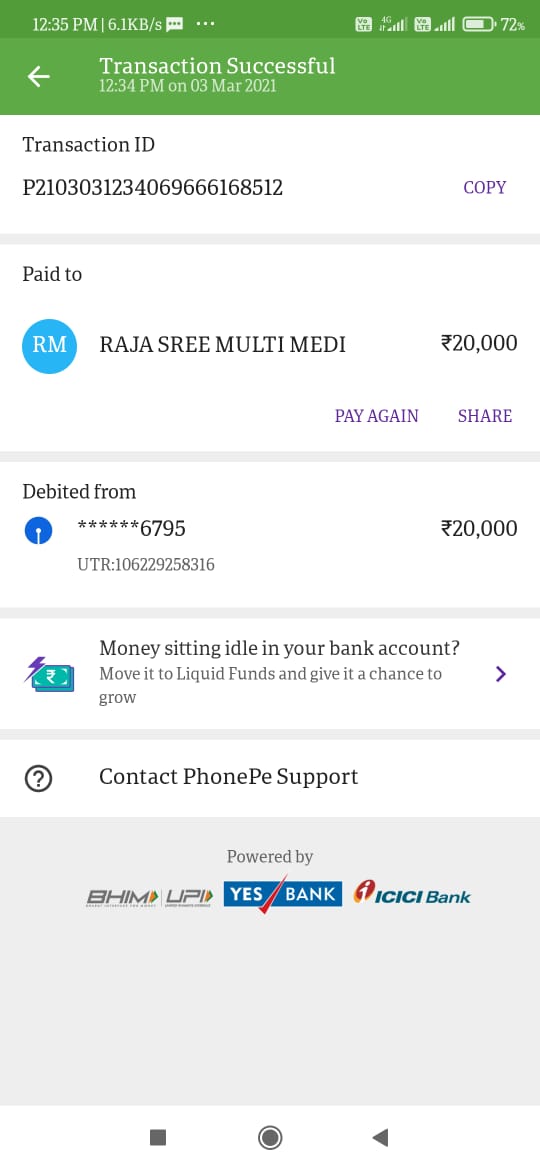The width and height of the screenshot is (540, 1170).
Task: Tap the back arrow in header
Action: 39,76
